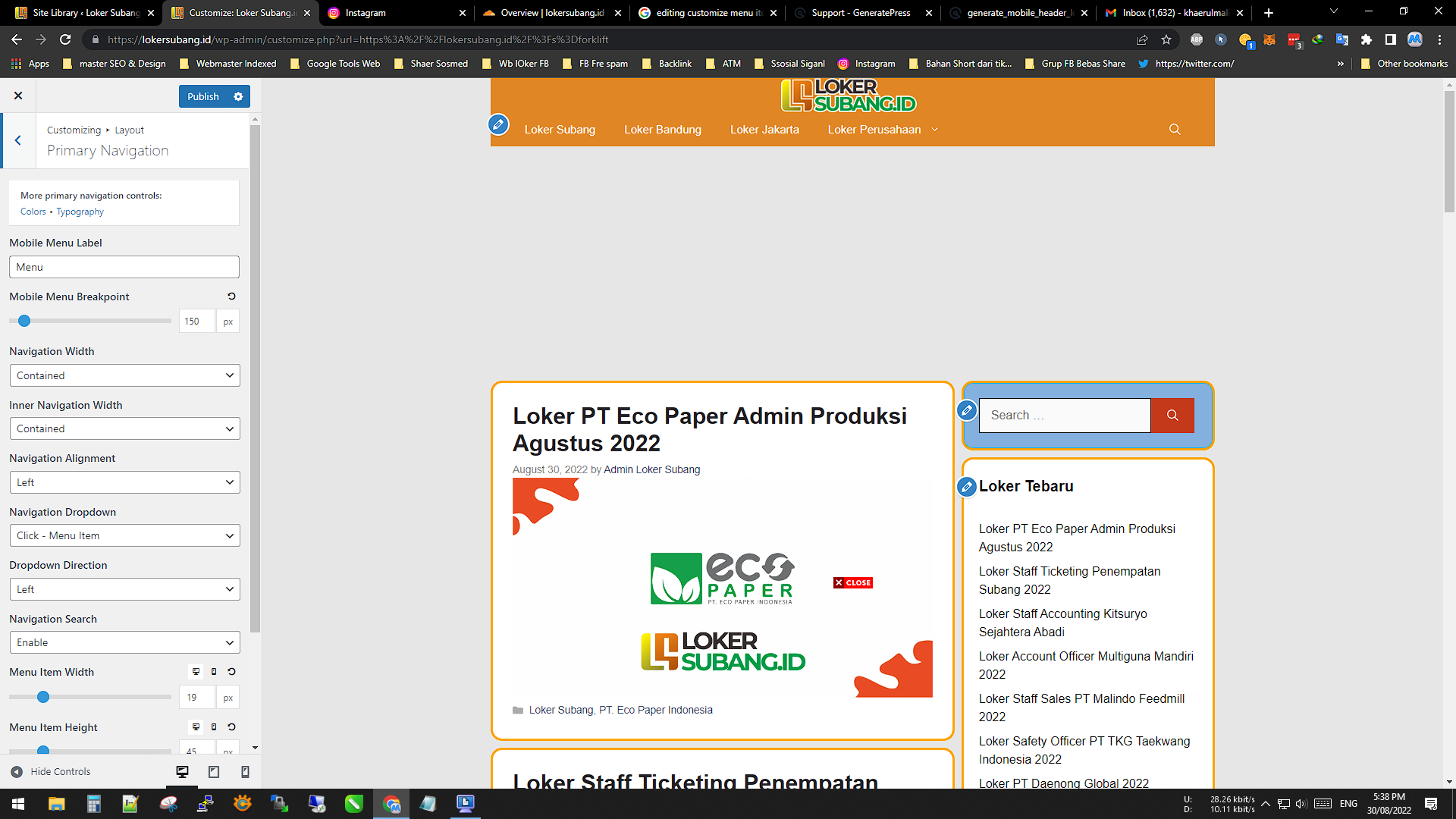This screenshot has height=819, width=1456.
Task: Select desktop device for Menu Item Height
Action: click(x=196, y=727)
